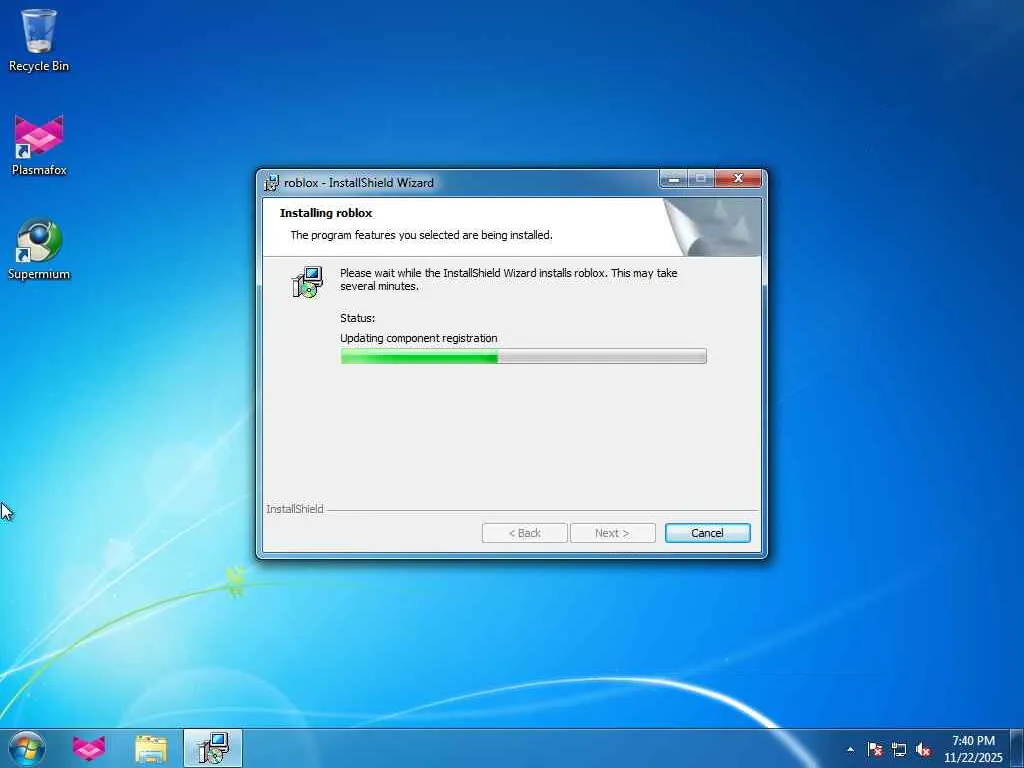Select the Plasmafox desktop shortcut
The image size is (1024, 768).
(39, 145)
